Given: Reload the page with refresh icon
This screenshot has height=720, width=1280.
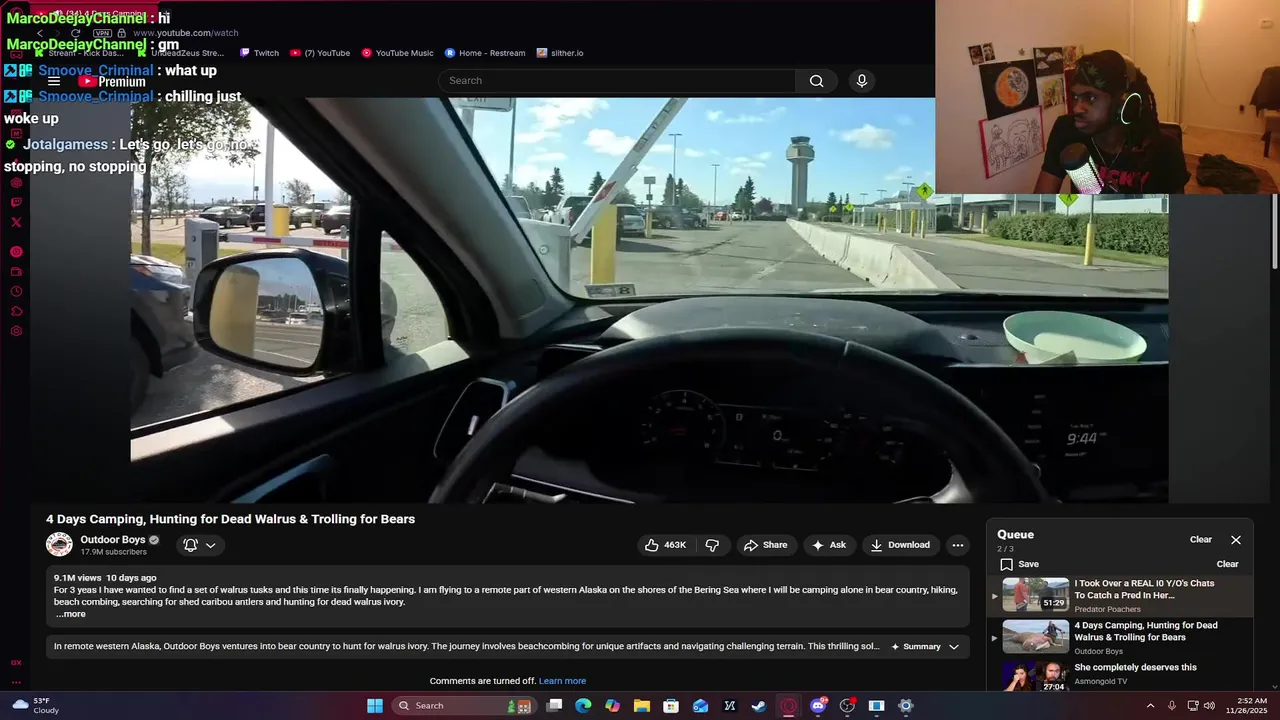Looking at the screenshot, I should coord(75,33).
